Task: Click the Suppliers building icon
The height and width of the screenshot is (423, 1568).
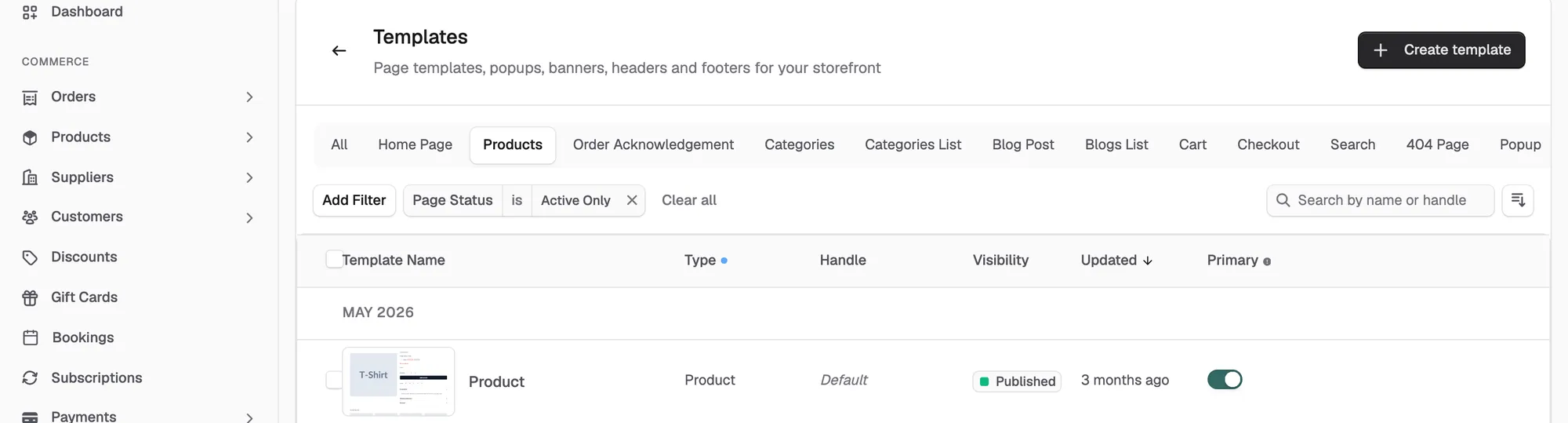Action: pyautogui.click(x=30, y=177)
